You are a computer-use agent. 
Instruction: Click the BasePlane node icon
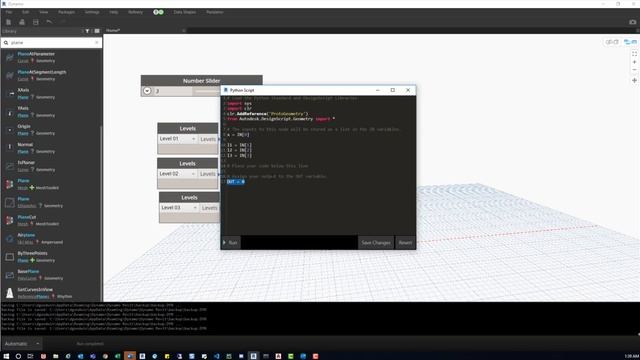[9, 275]
